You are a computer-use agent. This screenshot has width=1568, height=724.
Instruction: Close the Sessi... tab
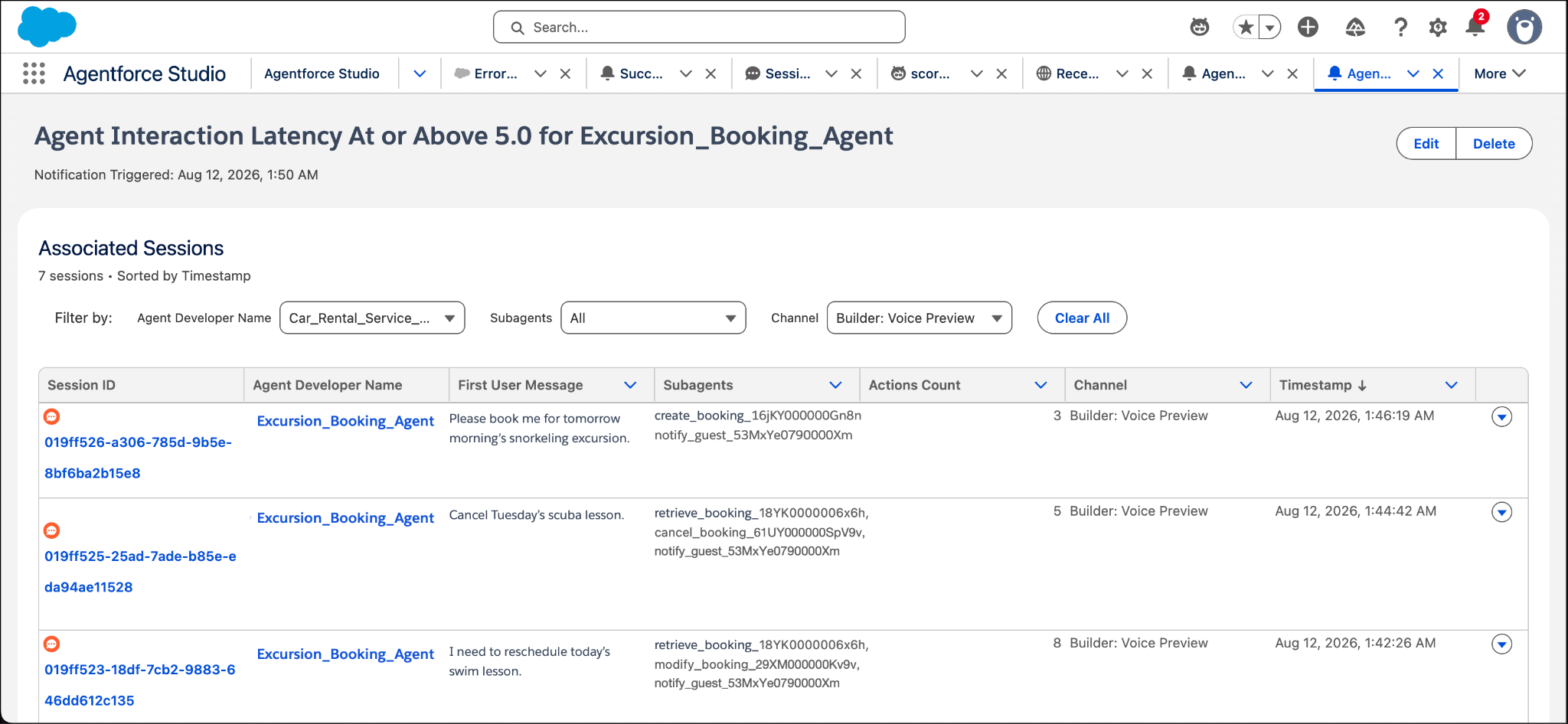click(856, 73)
